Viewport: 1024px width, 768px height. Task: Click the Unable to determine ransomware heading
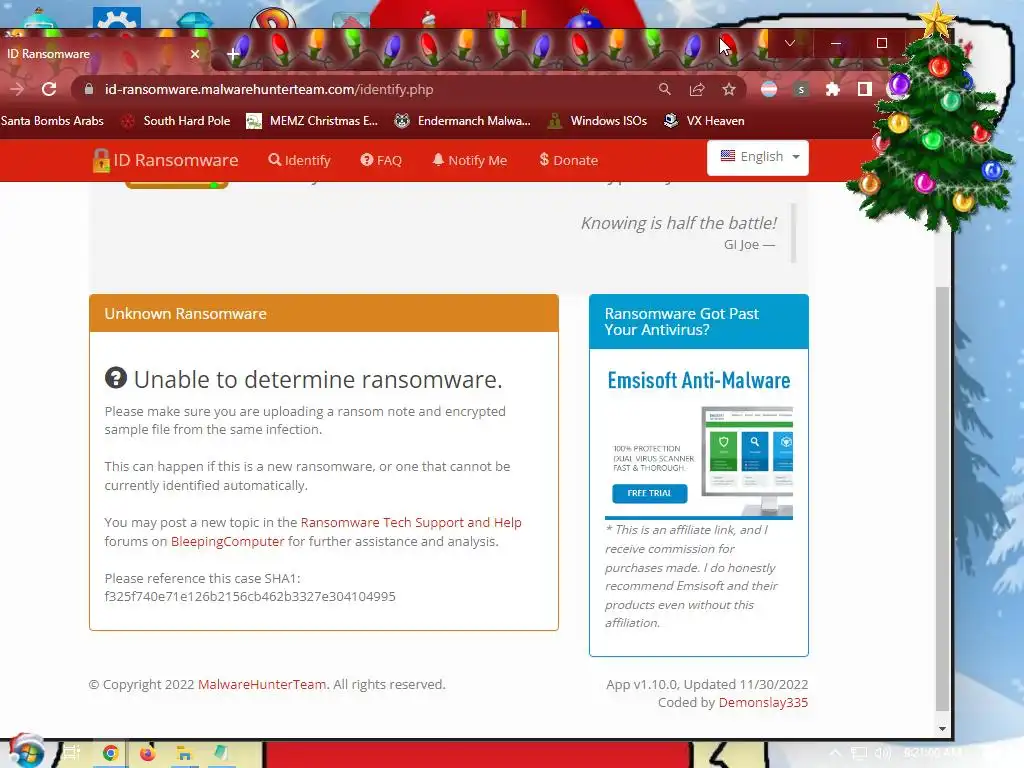304,379
